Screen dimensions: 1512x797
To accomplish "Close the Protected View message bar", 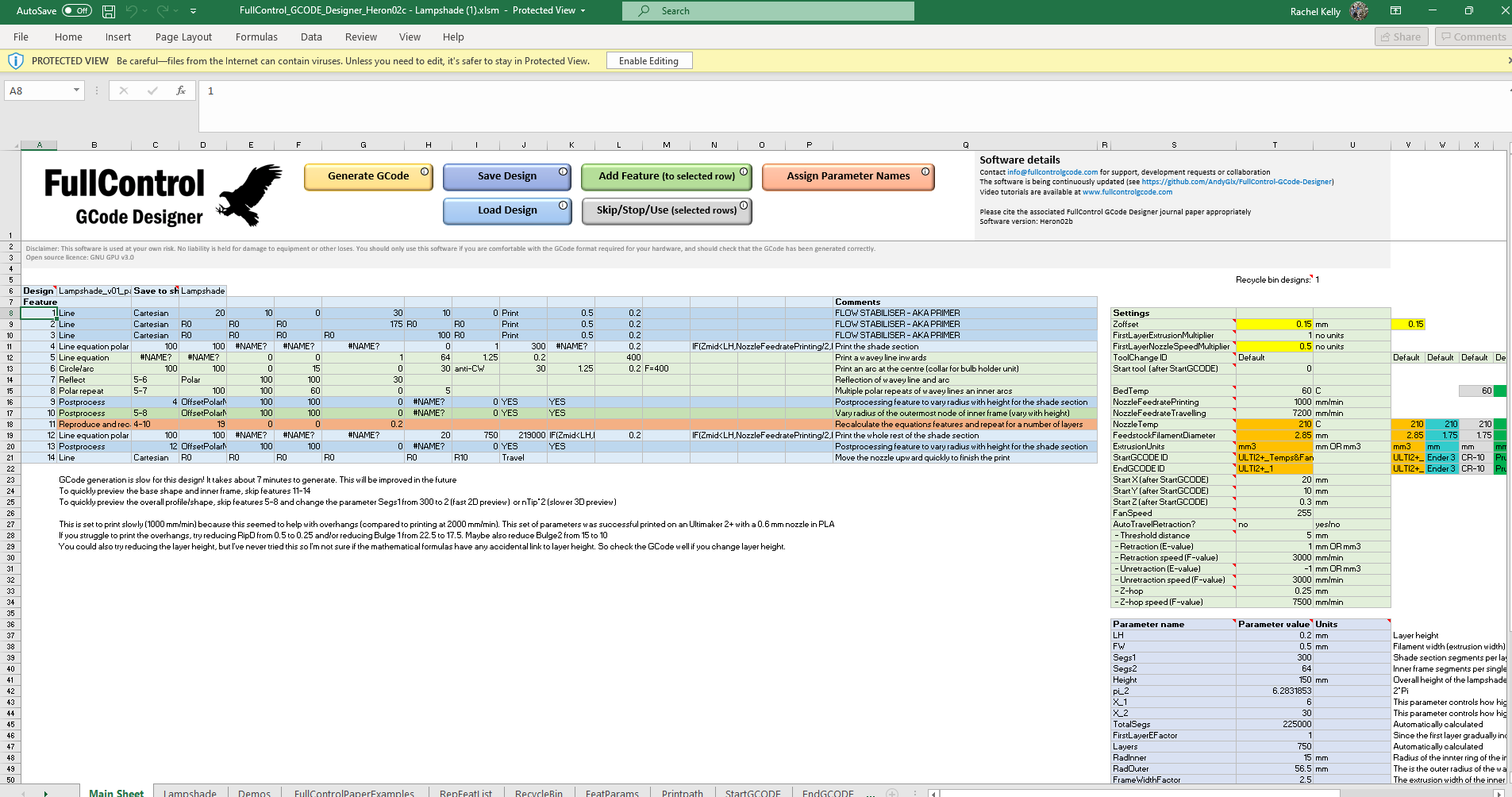I will tap(1508, 60).
